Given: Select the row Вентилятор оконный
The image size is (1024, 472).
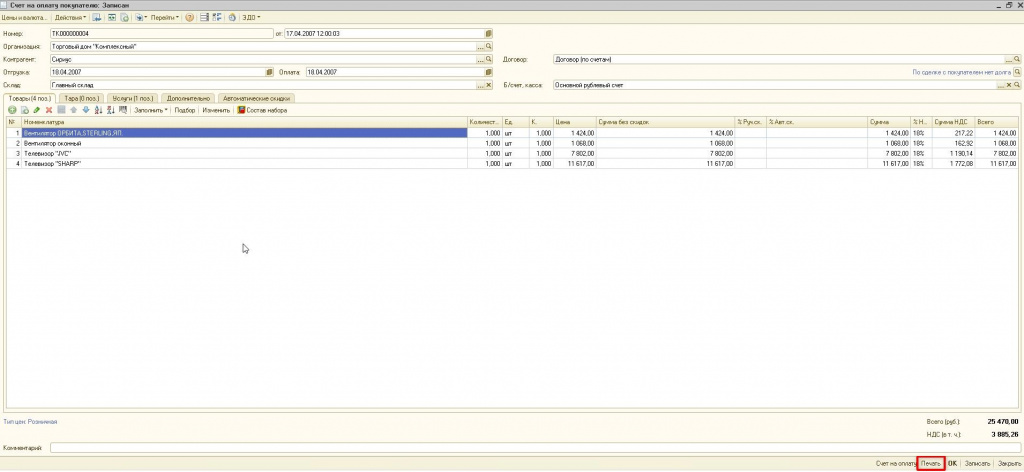Looking at the screenshot, I should click(513, 142).
